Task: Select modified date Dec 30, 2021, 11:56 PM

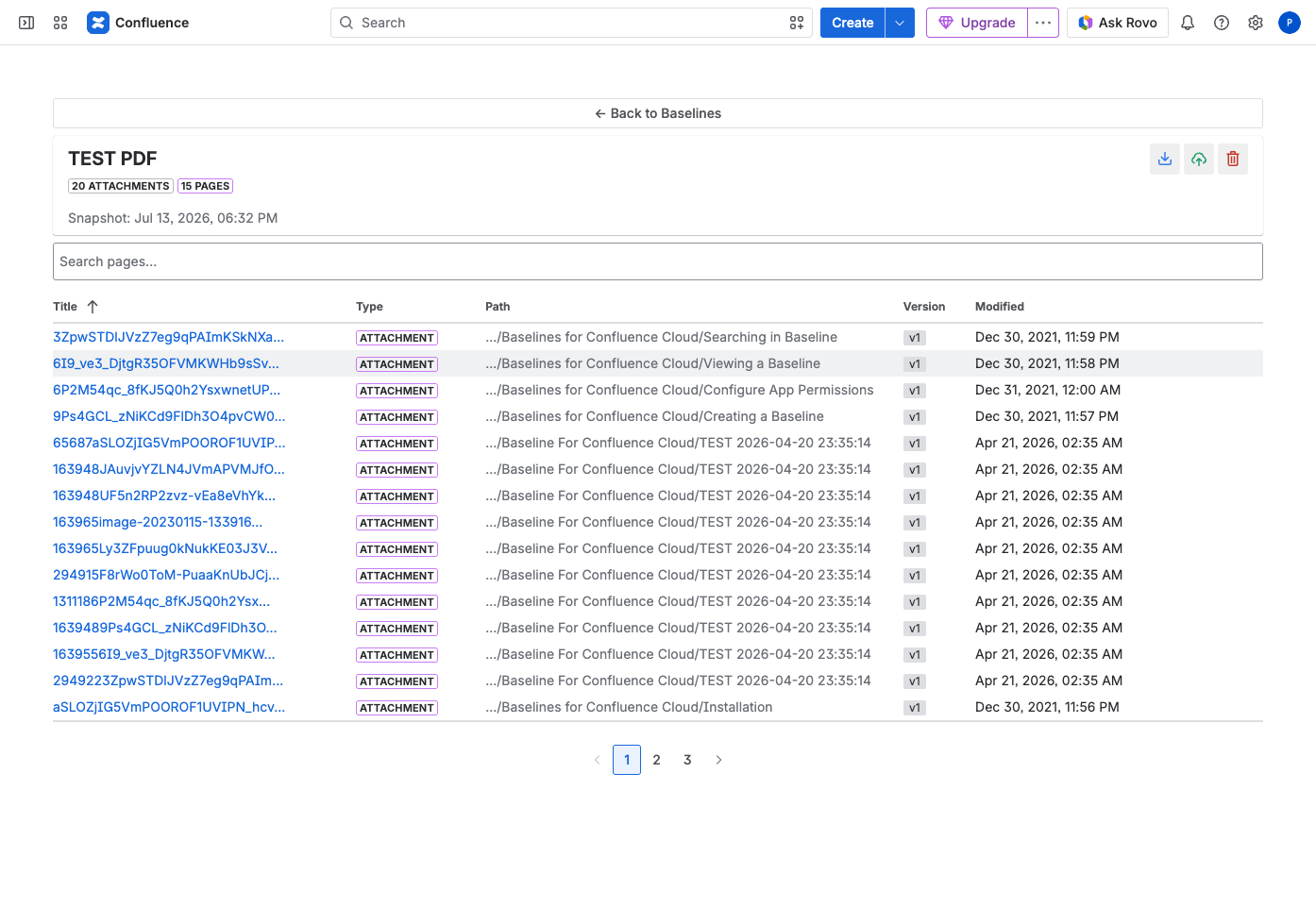Action: (x=1047, y=707)
